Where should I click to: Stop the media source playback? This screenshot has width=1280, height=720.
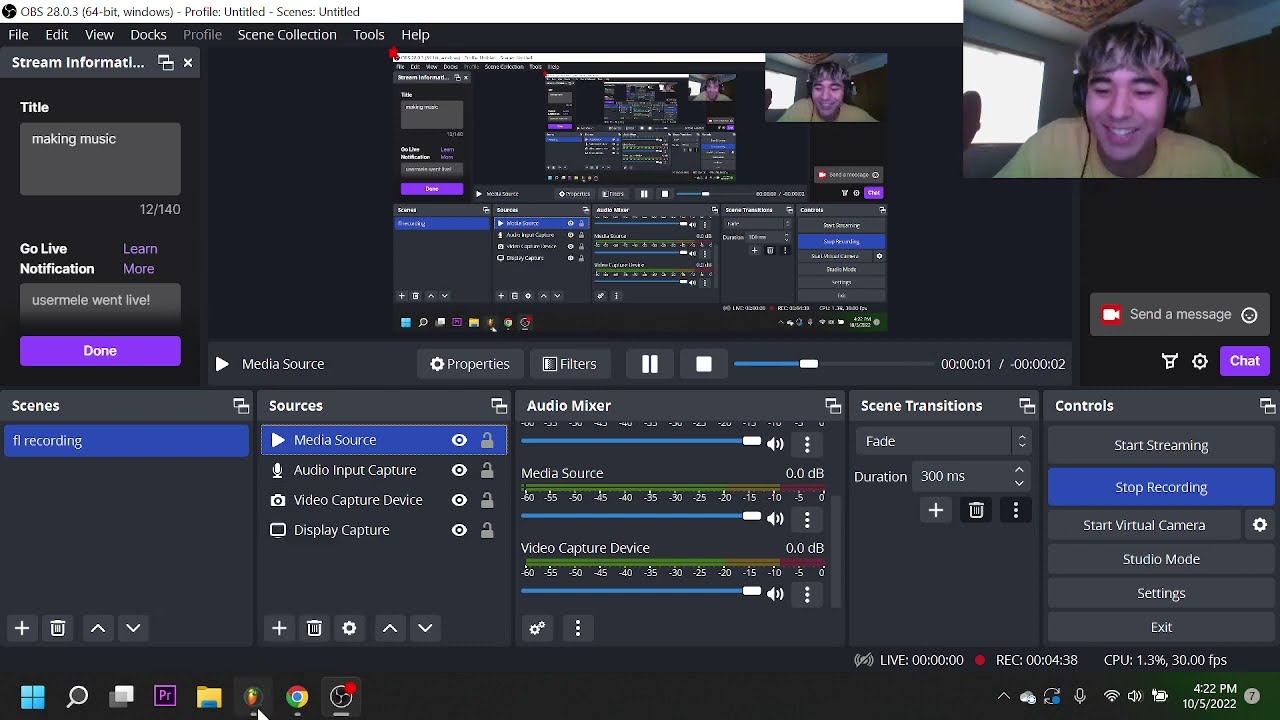(704, 364)
